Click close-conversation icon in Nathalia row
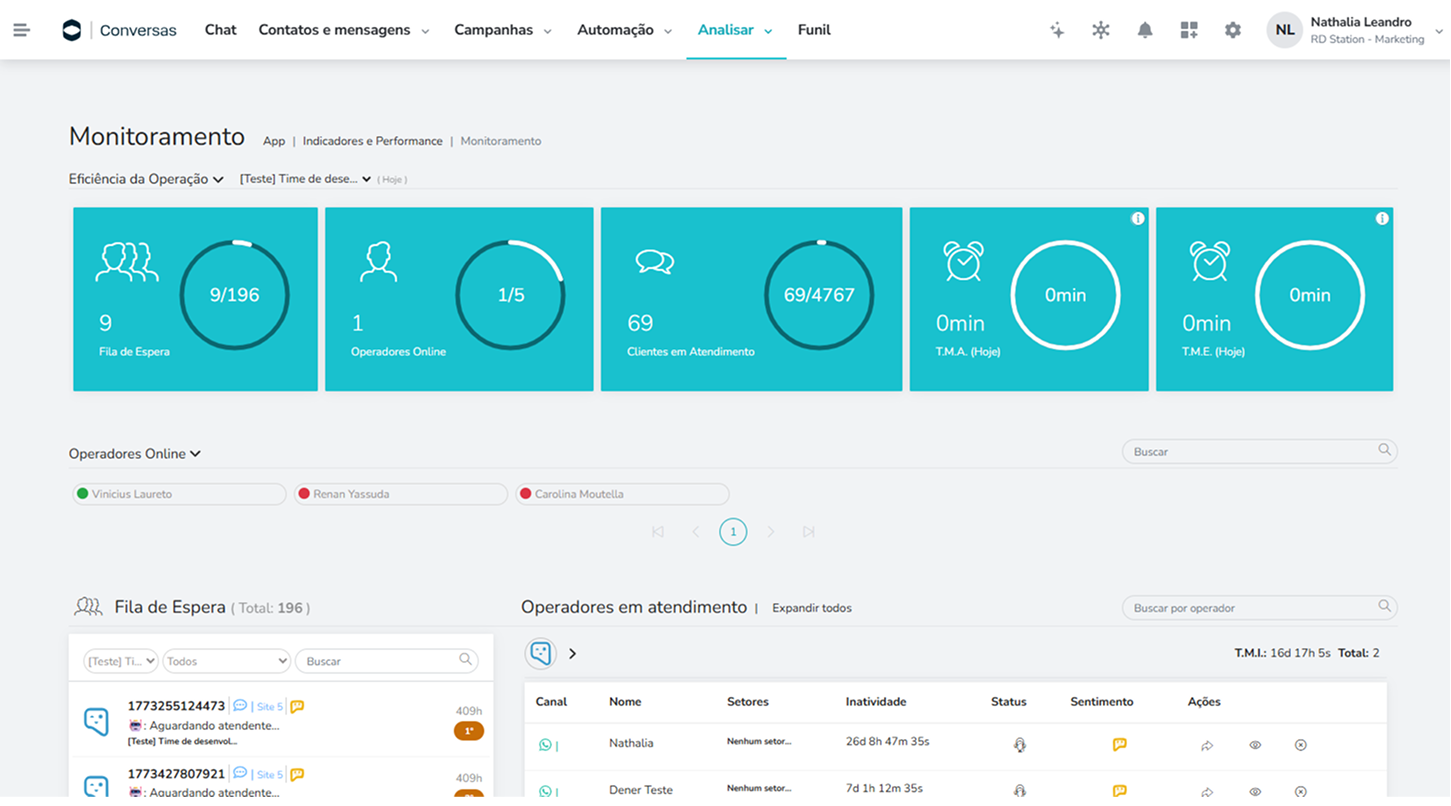 point(1300,745)
